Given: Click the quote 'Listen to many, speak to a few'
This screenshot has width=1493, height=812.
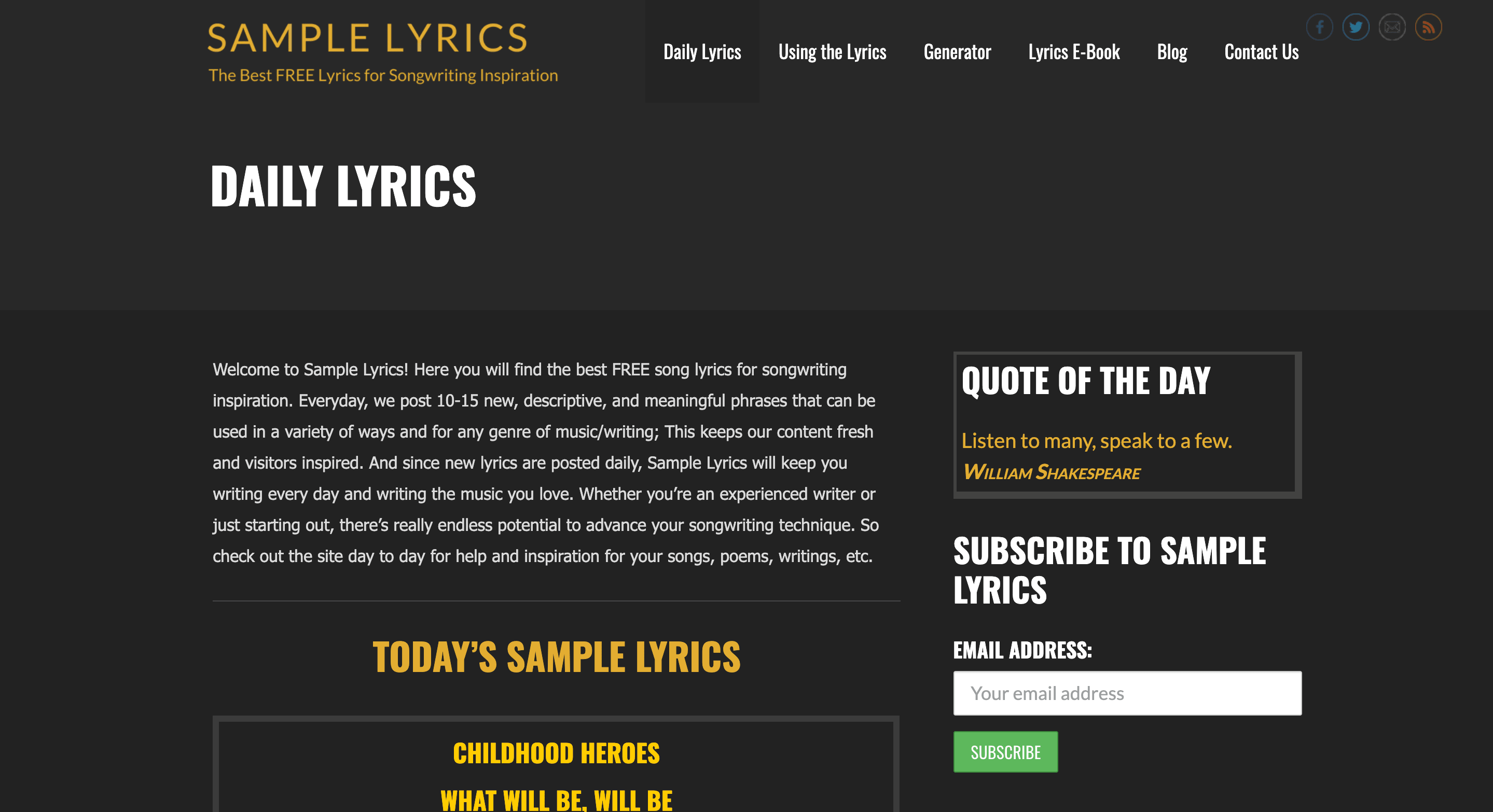Looking at the screenshot, I should pyautogui.click(x=1096, y=441).
